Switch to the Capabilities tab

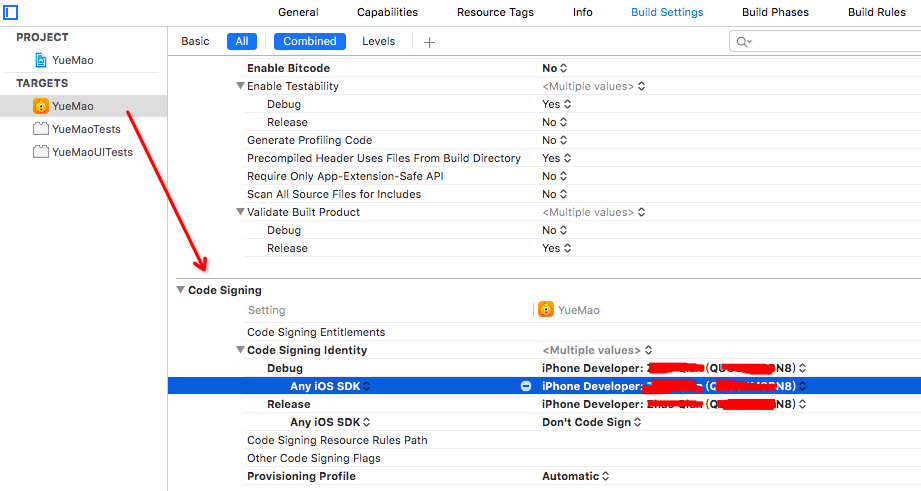387,12
